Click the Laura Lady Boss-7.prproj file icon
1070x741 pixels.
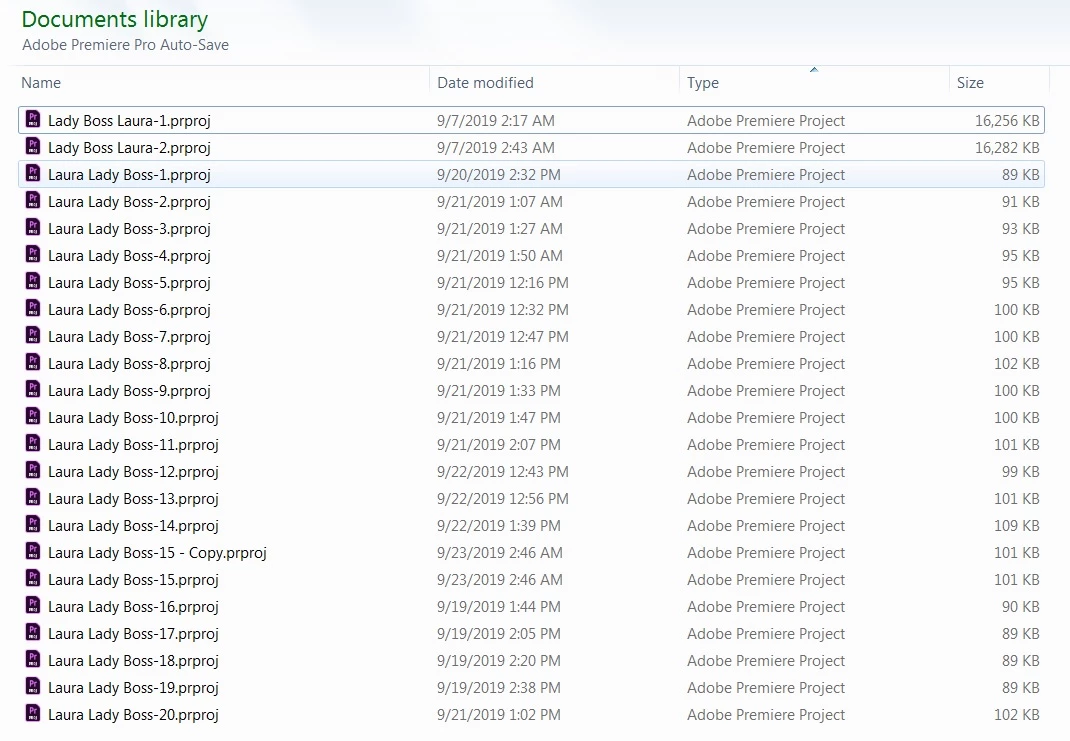click(33, 335)
